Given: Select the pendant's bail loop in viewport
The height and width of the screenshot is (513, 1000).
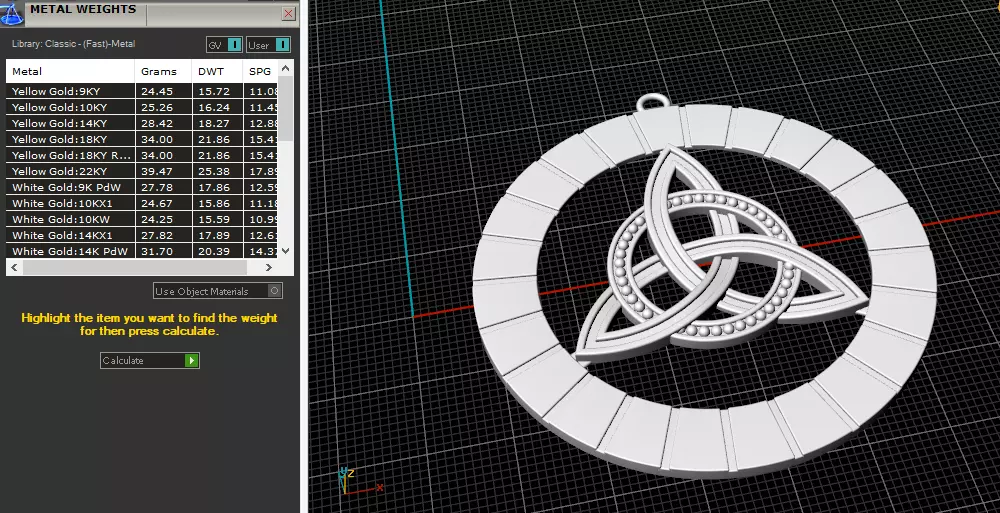Looking at the screenshot, I should (x=651, y=103).
